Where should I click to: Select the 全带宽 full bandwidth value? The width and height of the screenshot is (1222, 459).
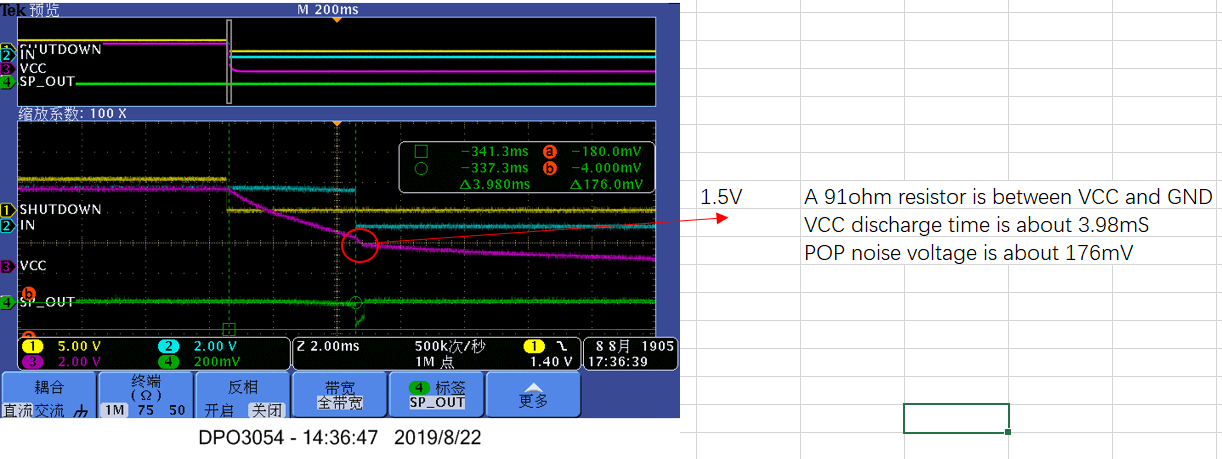338,403
